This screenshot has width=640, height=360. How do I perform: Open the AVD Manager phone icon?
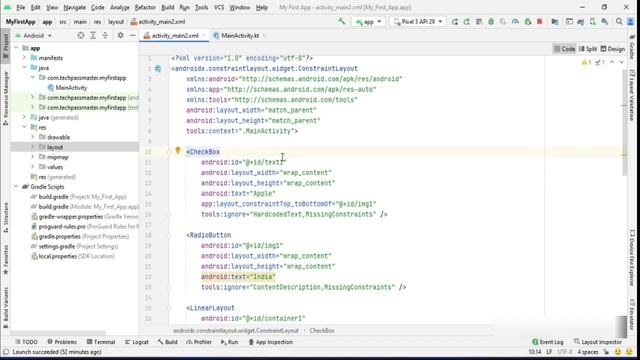593,22
